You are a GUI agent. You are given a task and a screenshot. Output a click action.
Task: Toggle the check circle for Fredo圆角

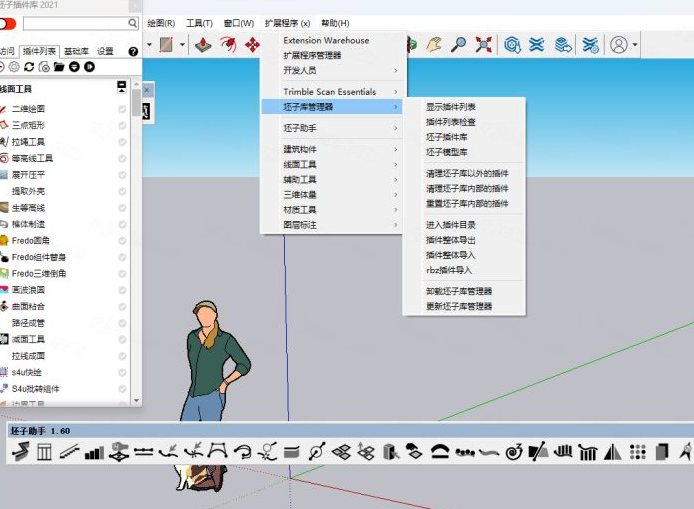tap(122, 241)
